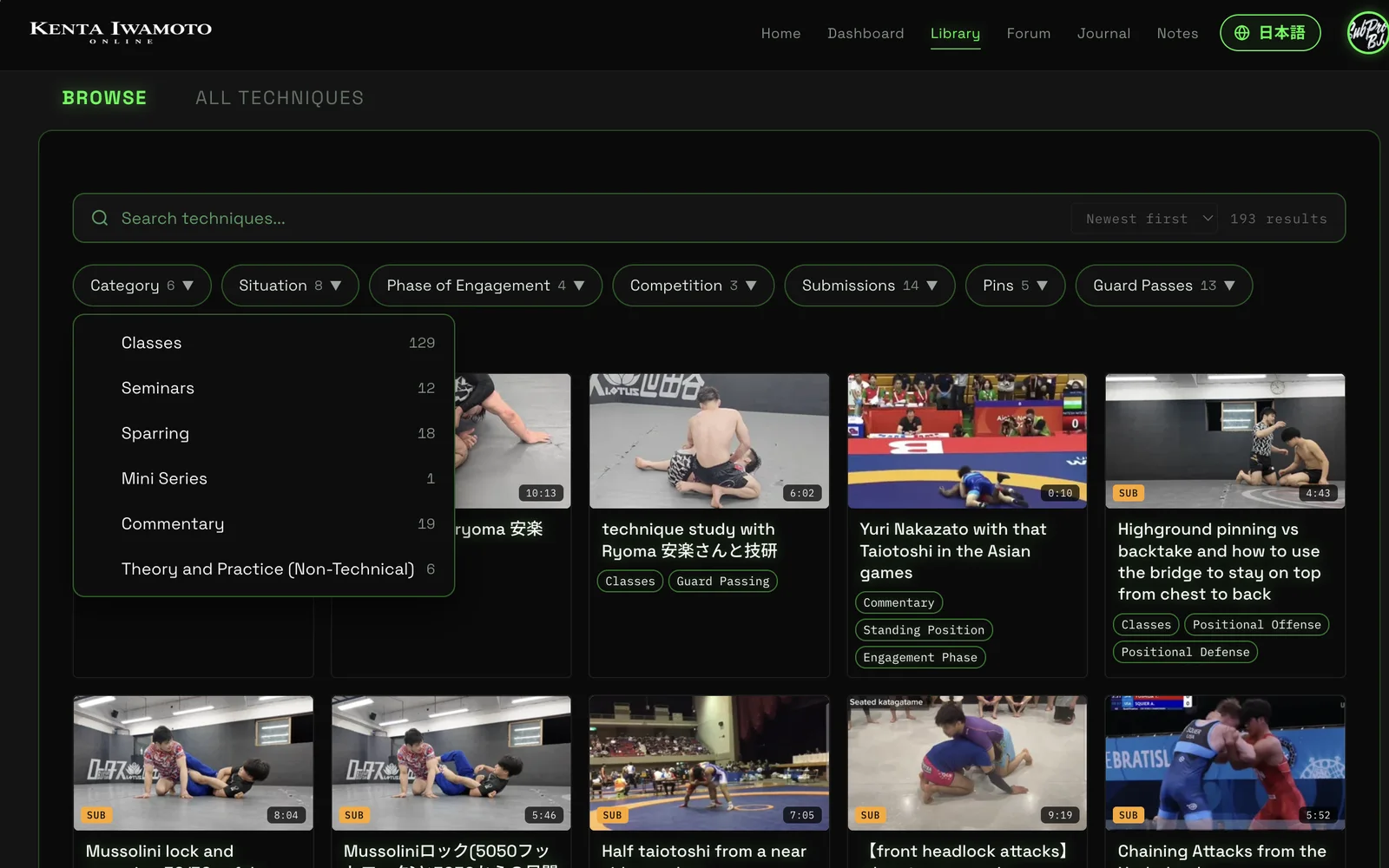1389x868 pixels.
Task: Expand the Situation filter dropdown
Action: coord(290,286)
